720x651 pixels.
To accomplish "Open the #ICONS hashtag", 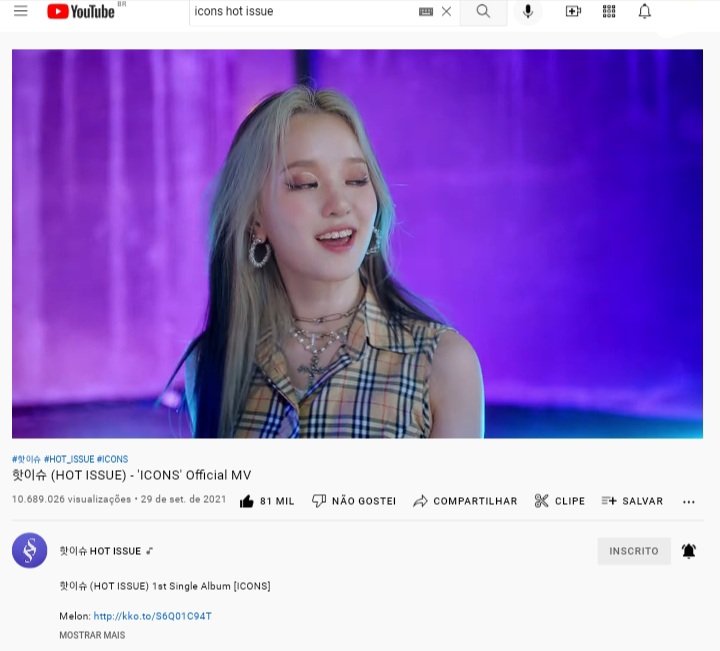I will click(112, 459).
